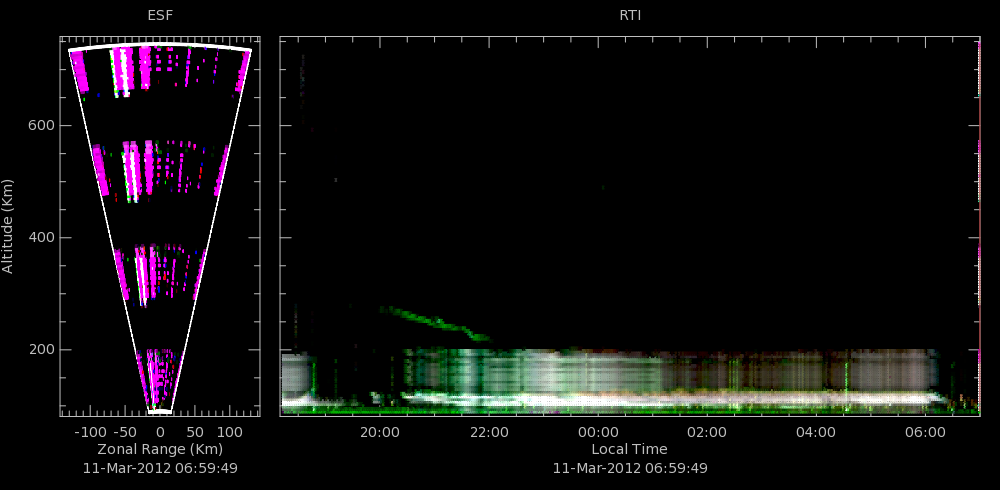Image resolution: width=1000 pixels, height=490 pixels.
Task: Click the 400 altitude tick label
Action: point(40,238)
